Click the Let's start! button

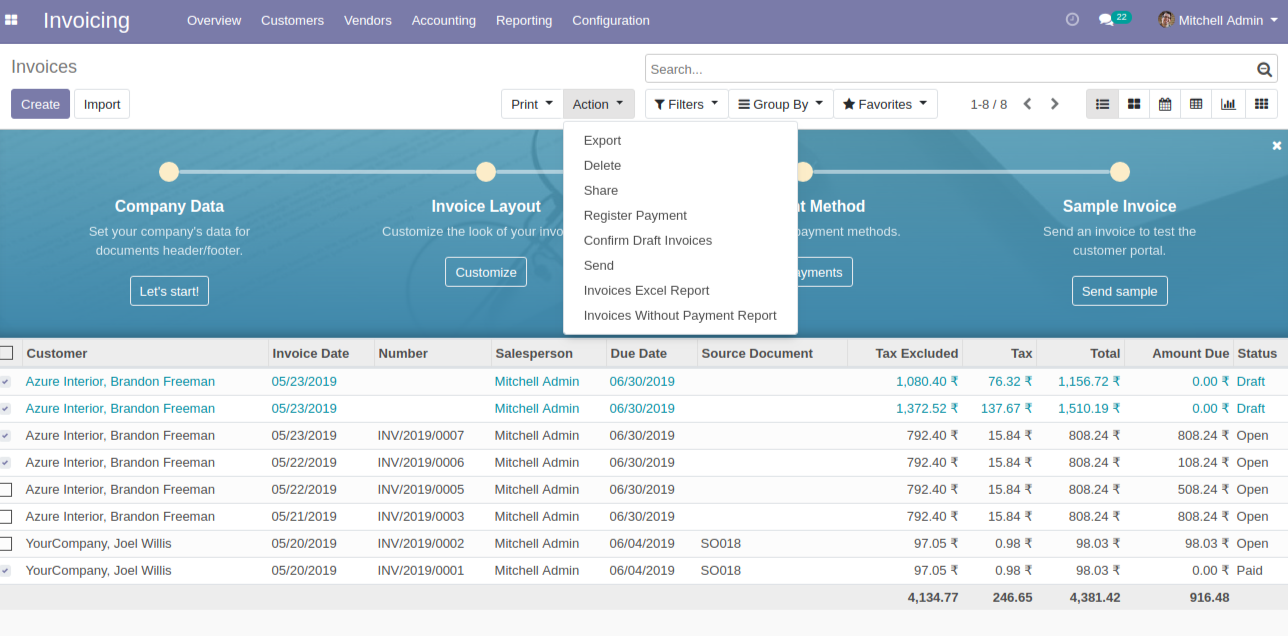point(169,291)
